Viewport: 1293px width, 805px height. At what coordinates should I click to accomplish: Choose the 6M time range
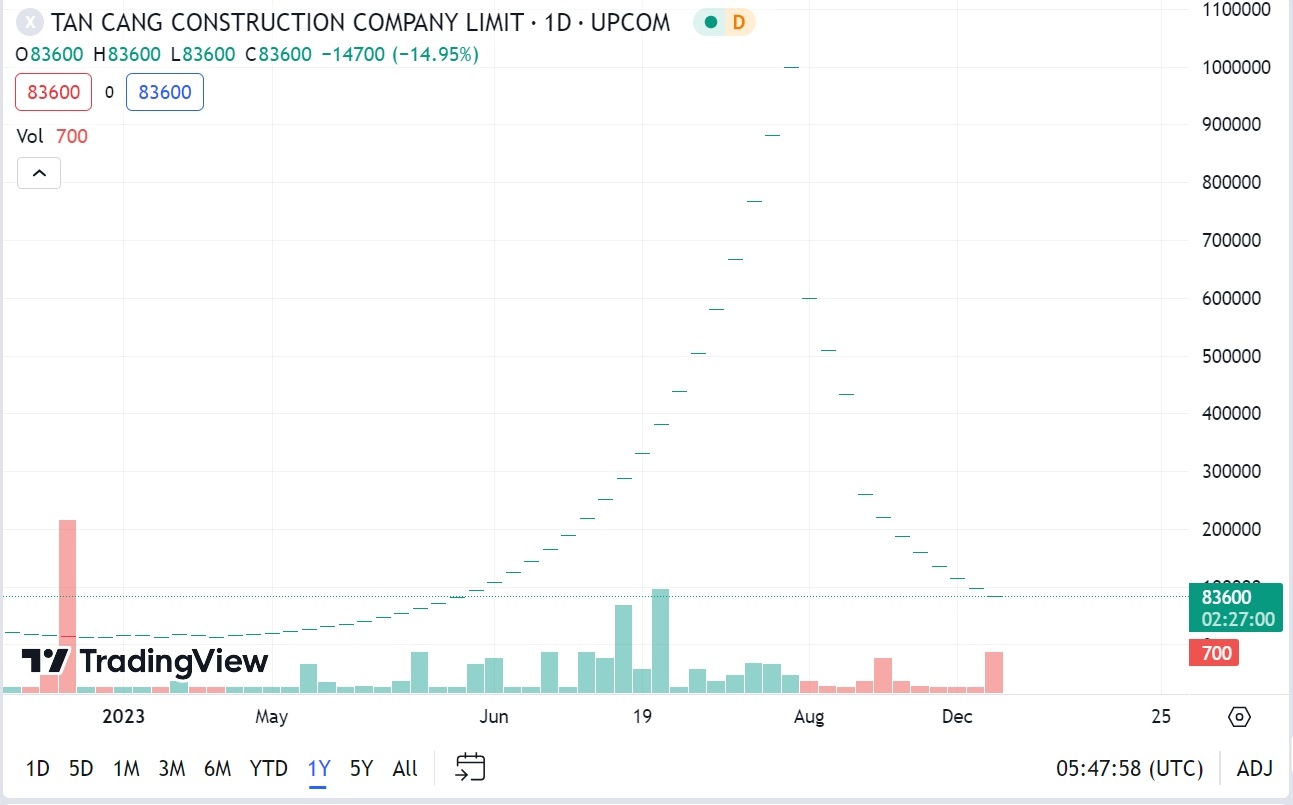tap(217, 768)
